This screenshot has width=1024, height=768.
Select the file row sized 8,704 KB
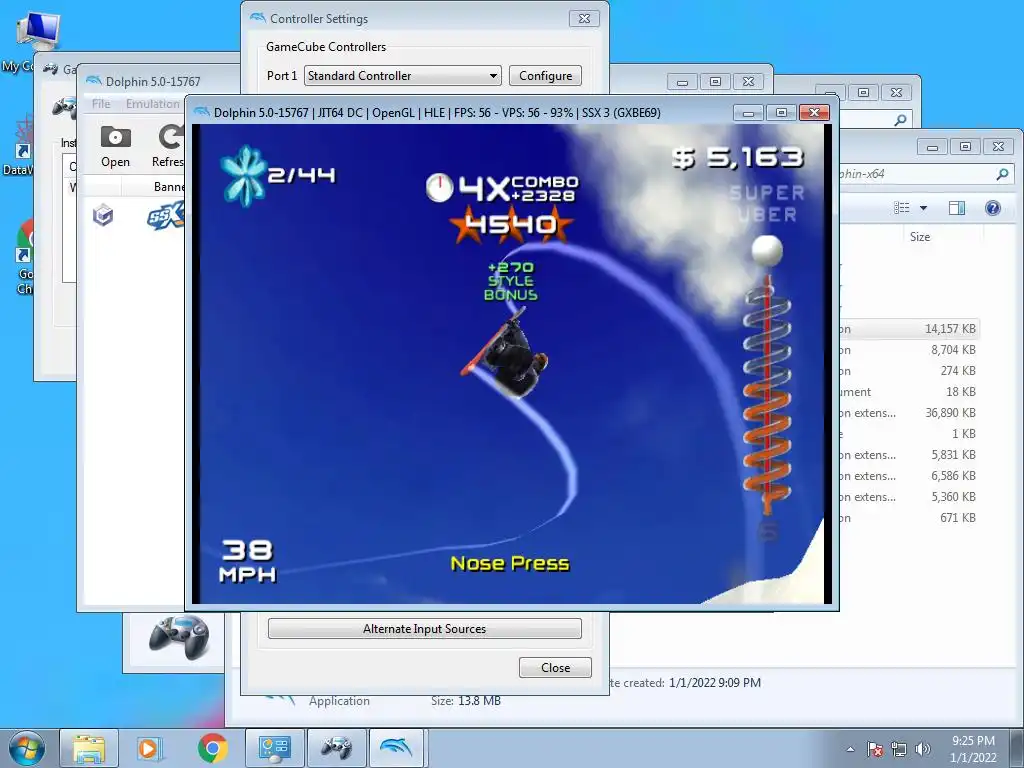[x=909, y=350]
